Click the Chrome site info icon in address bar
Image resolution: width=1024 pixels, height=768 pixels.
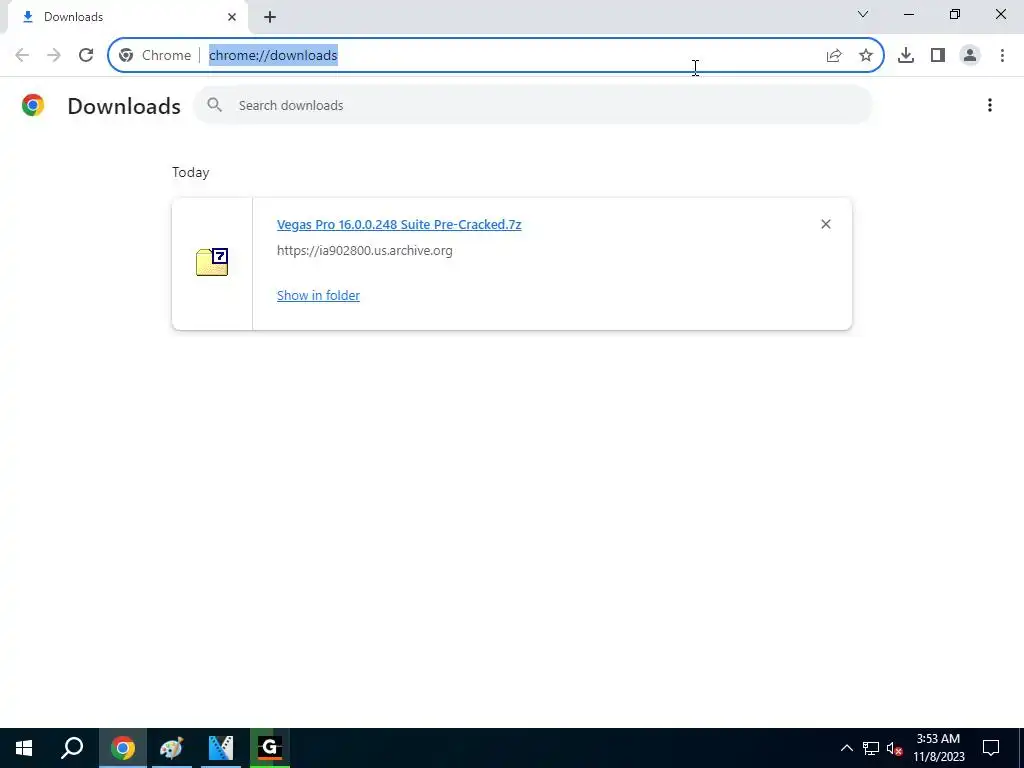(126, 56)
